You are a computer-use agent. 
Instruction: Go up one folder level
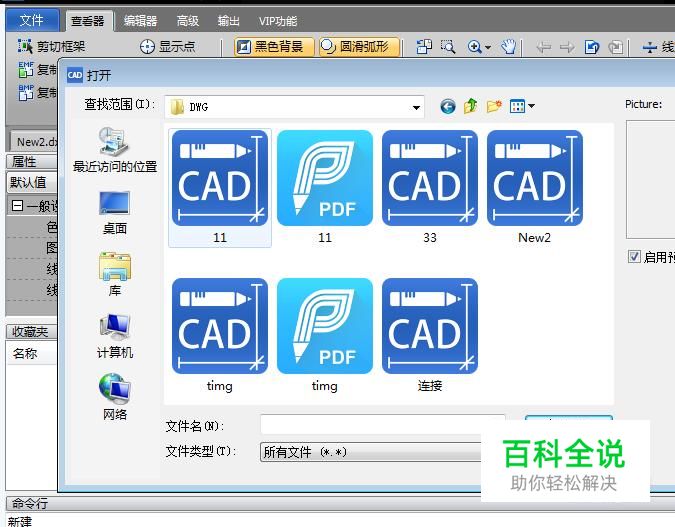pyautogui.click(x=471, y=106)
